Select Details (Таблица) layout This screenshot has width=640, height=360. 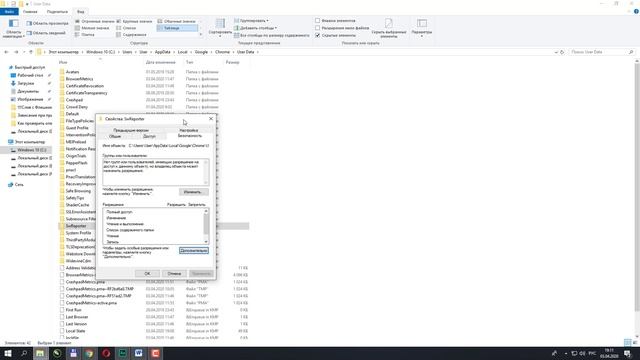click(x=177, y=28)
